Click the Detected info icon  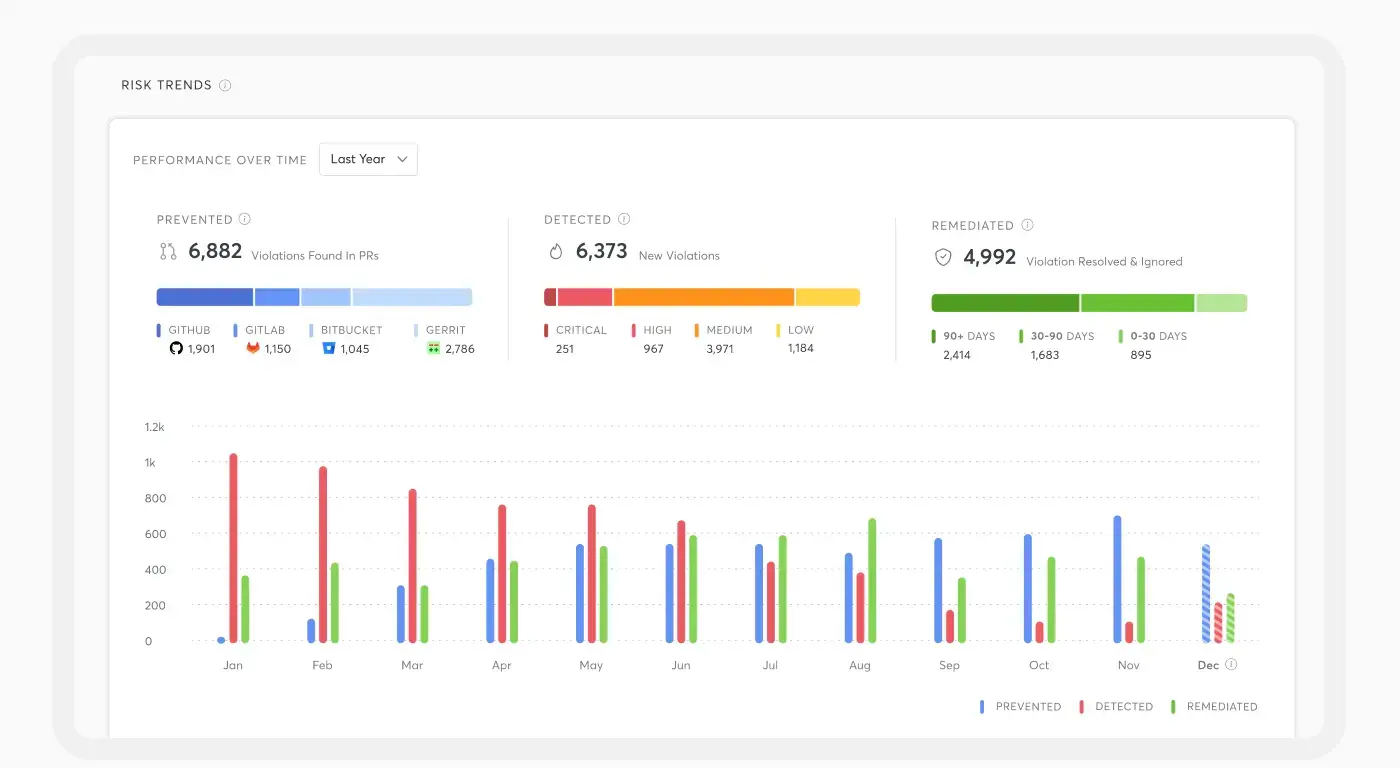coord(624,220)
